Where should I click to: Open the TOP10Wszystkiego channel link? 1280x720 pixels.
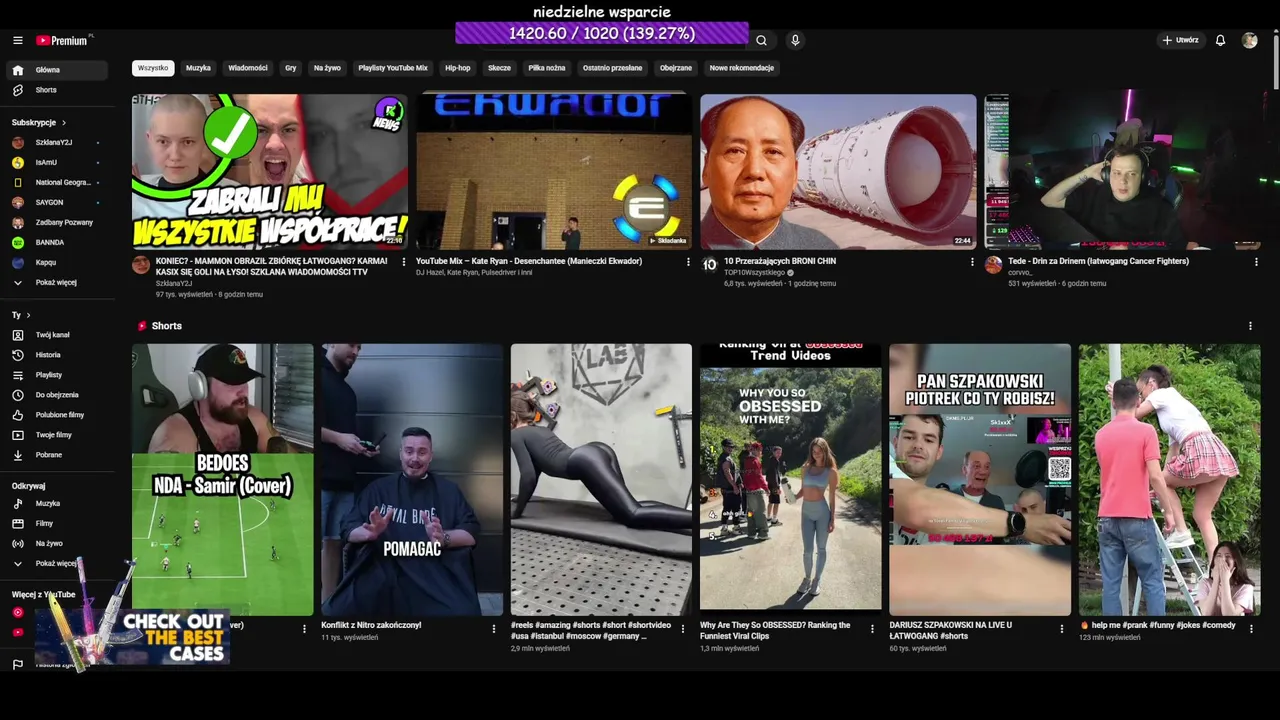(x=753, y=272)
